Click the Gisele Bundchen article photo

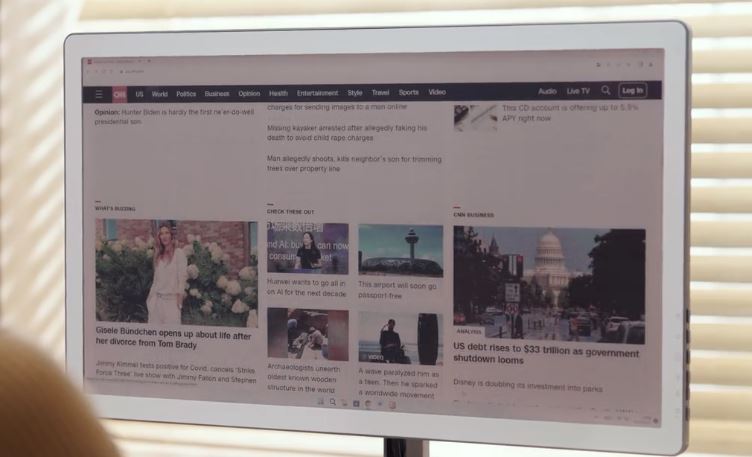pyautogui.click(x=176, y=272)
